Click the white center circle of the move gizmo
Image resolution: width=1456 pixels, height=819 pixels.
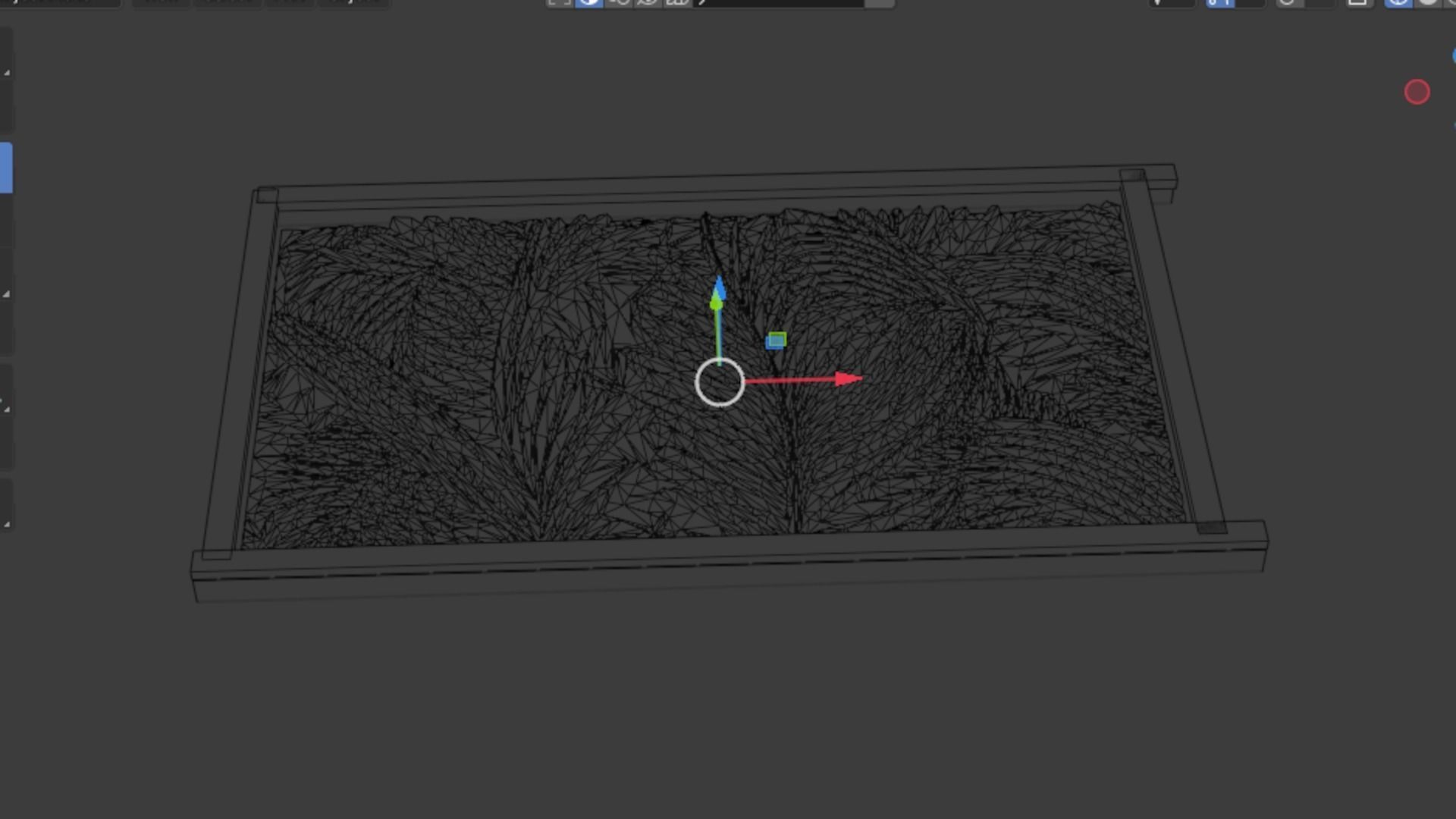pyautogui.click(x=720, y=382)
